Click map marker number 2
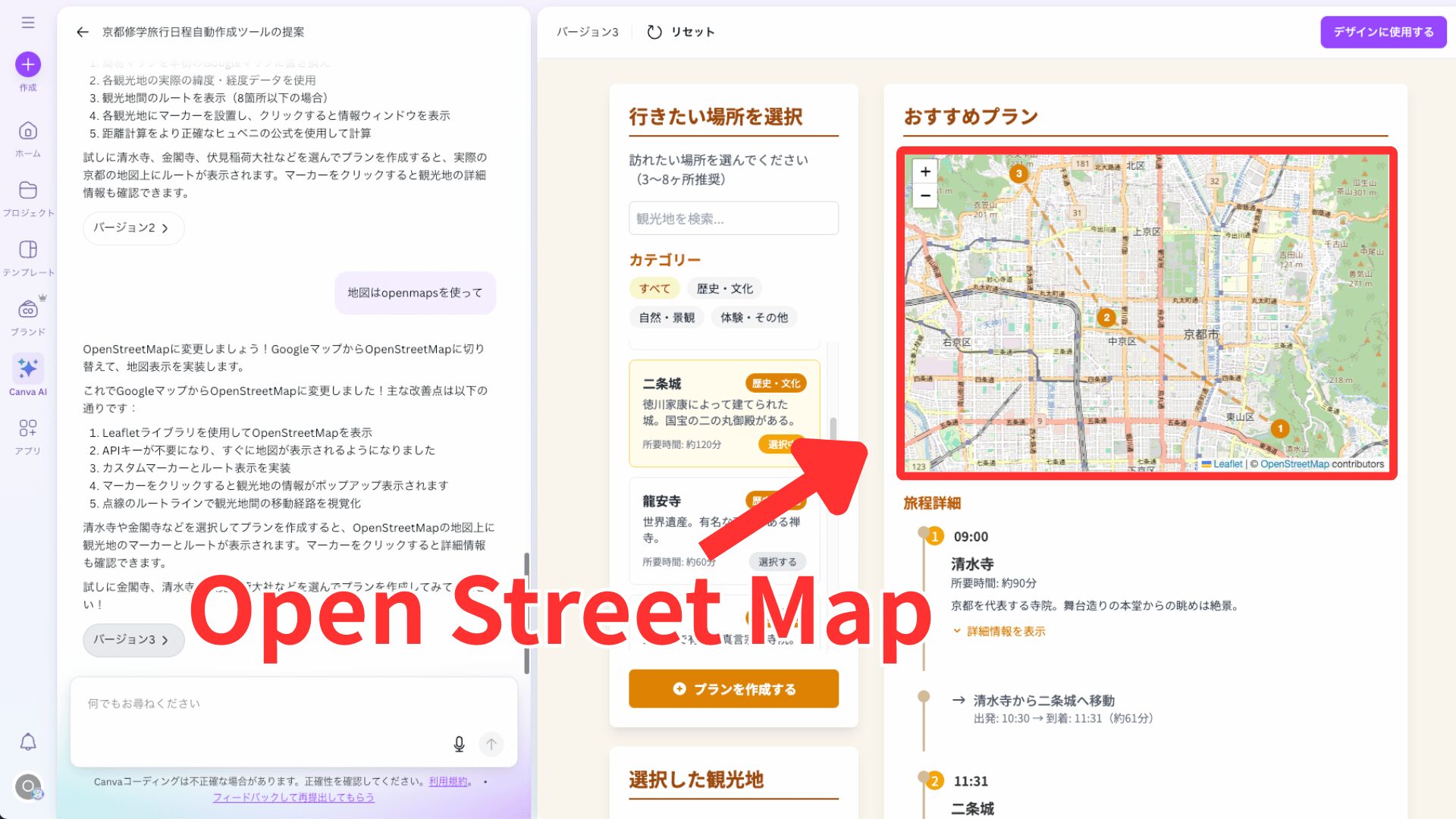Screen dimensions: 1456x819 pos(1106,318)
